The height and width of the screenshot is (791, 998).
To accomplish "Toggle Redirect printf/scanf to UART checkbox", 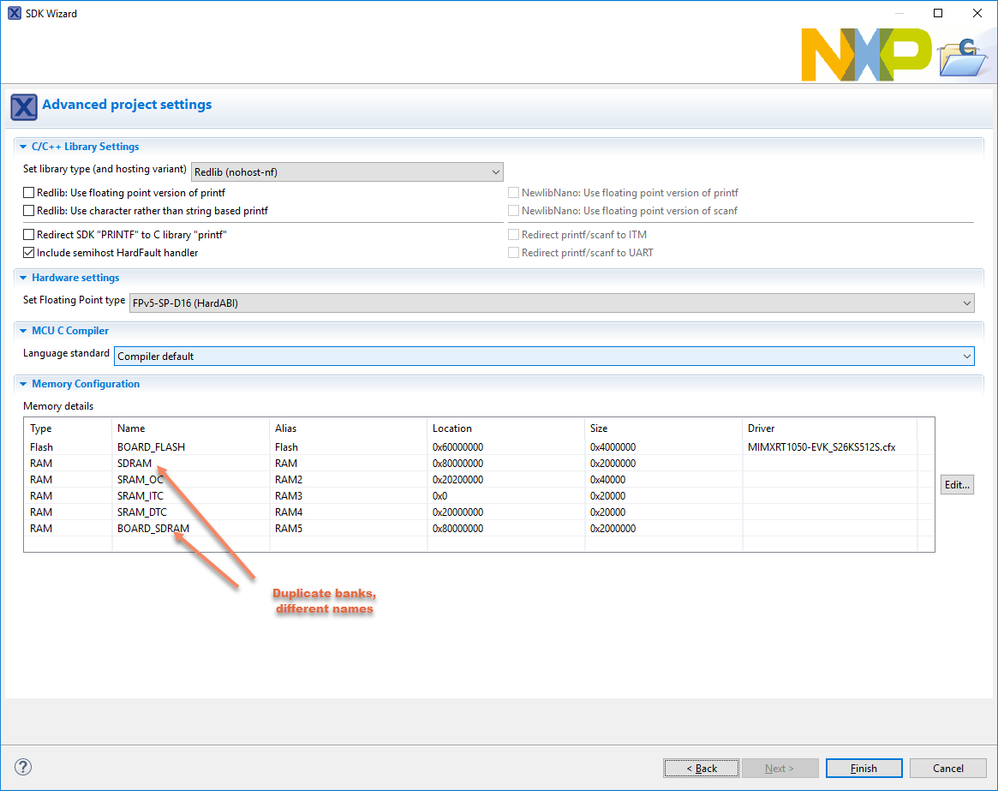I will [514, 253].
